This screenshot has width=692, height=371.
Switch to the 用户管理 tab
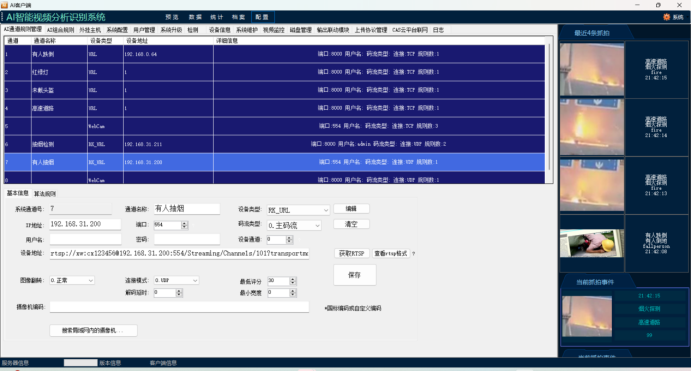(144, 30)
